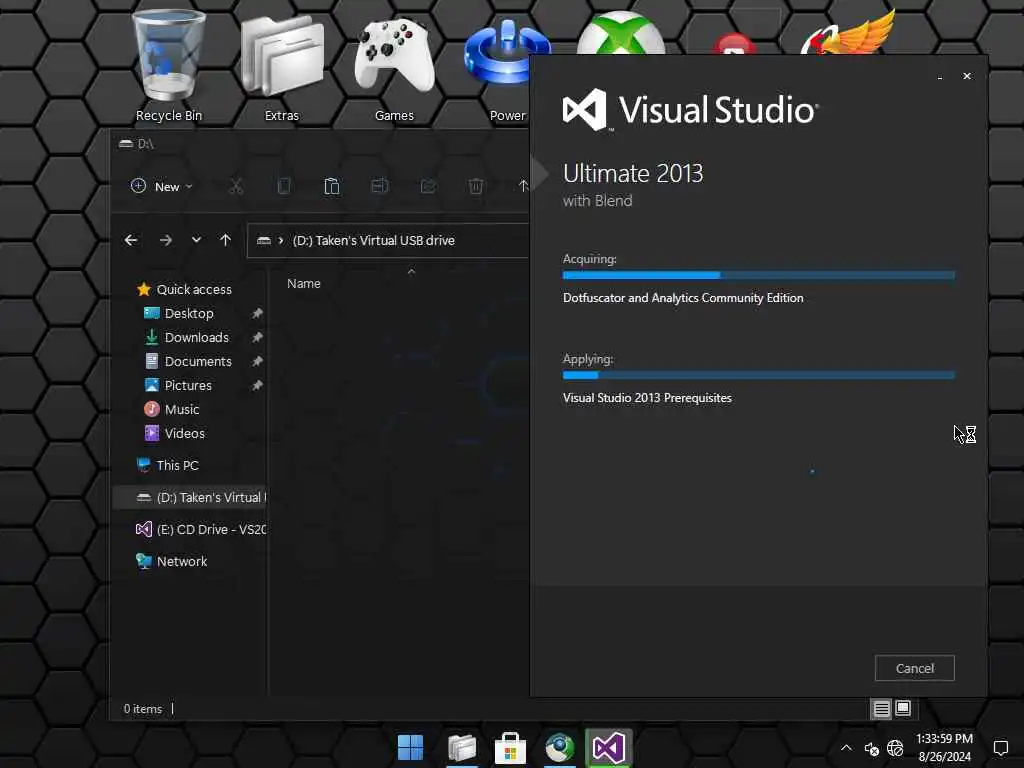
Task: Click the D:\ title of the File Explorer window
Action: click(x=146, y=144)
